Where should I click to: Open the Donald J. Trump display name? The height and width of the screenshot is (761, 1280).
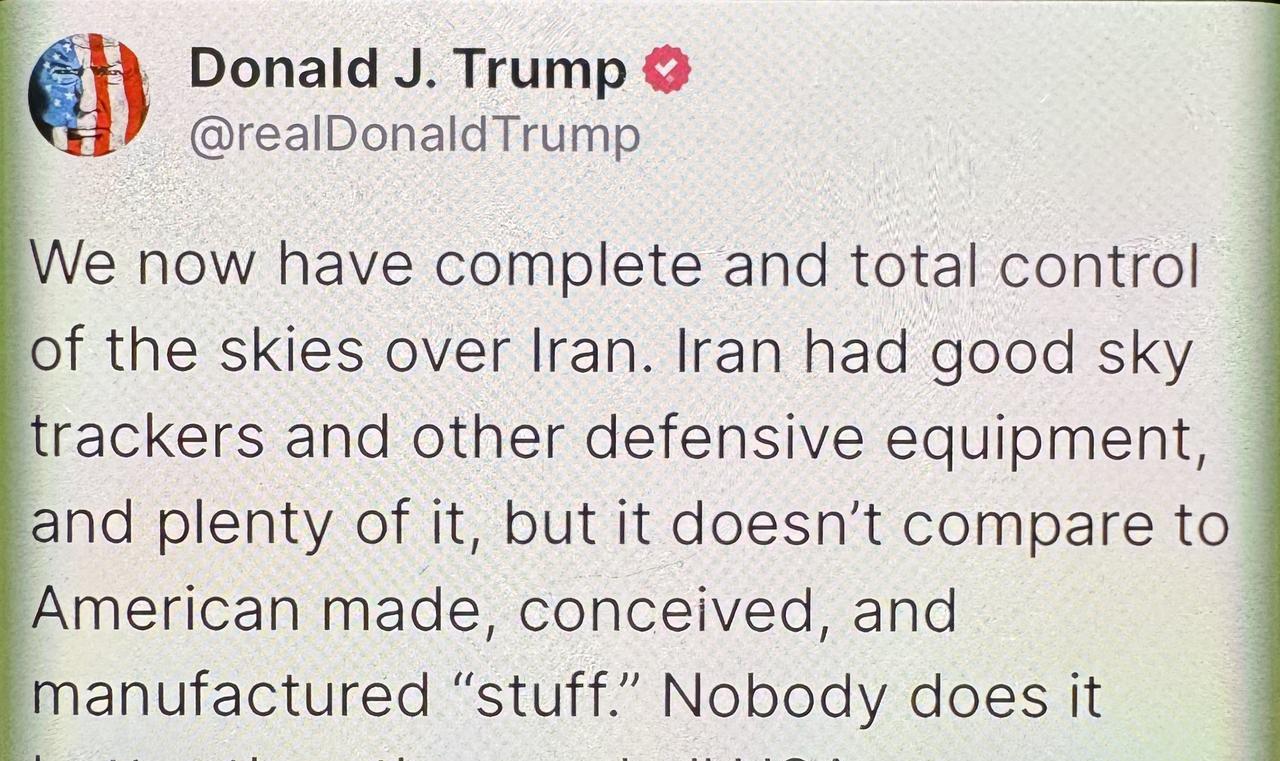[x=407, y=70]
